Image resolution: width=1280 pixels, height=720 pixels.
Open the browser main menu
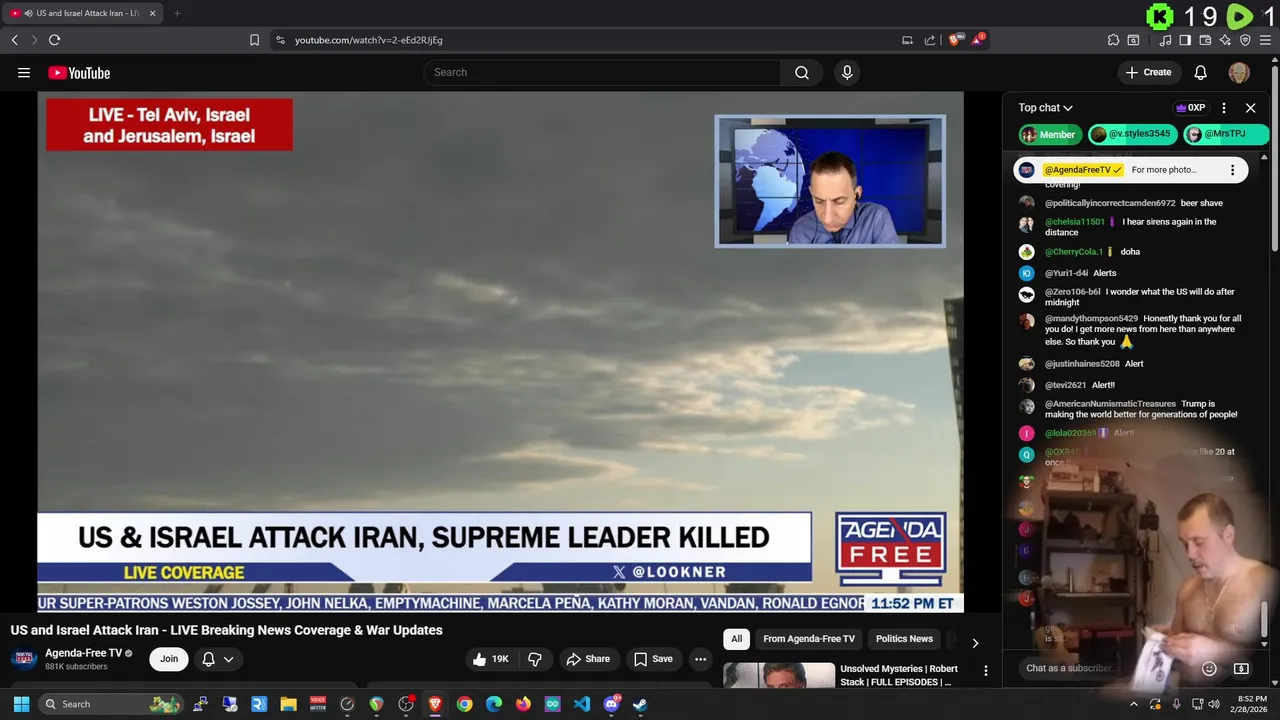tap(1267, 40)
